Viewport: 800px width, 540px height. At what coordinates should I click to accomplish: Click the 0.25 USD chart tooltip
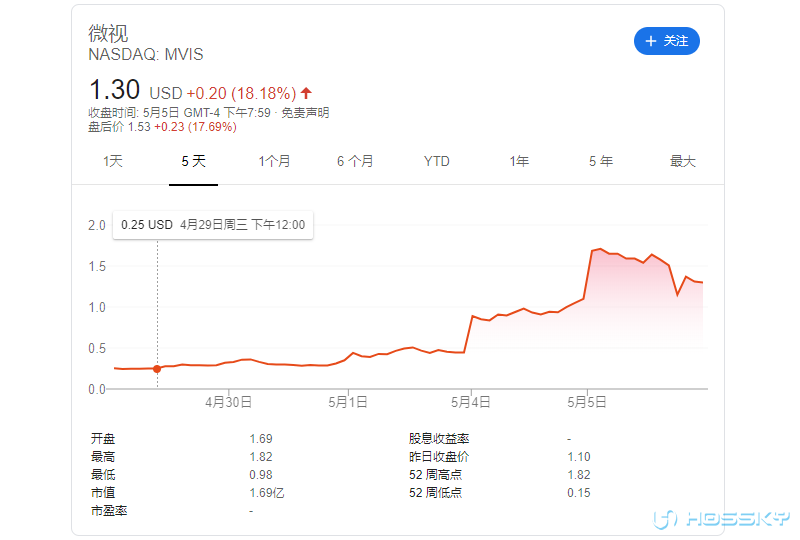coord(213,225)
